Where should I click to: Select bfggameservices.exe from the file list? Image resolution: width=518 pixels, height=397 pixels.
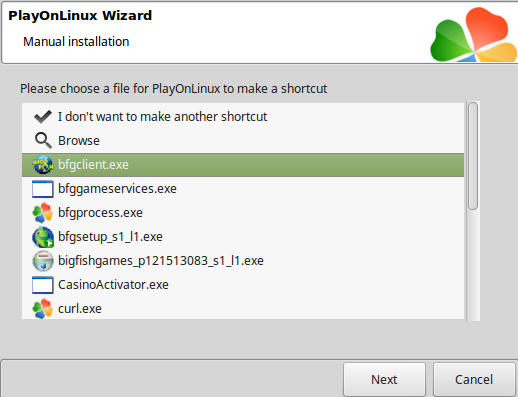pos(243,189)
